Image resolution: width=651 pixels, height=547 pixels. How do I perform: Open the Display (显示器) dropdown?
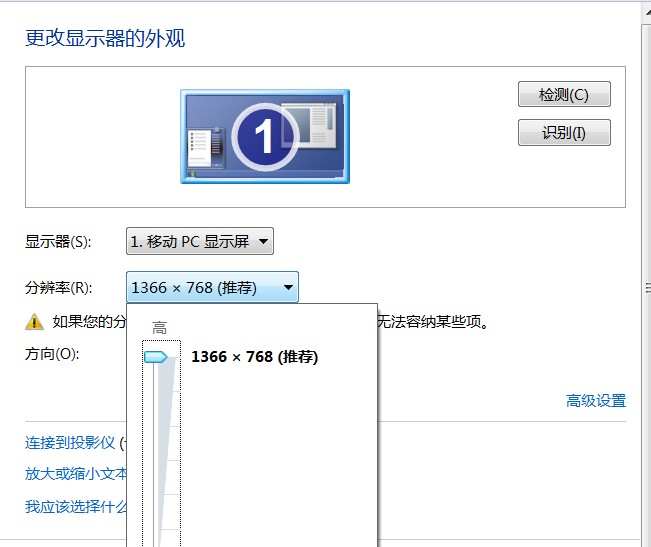click(200, 241)
